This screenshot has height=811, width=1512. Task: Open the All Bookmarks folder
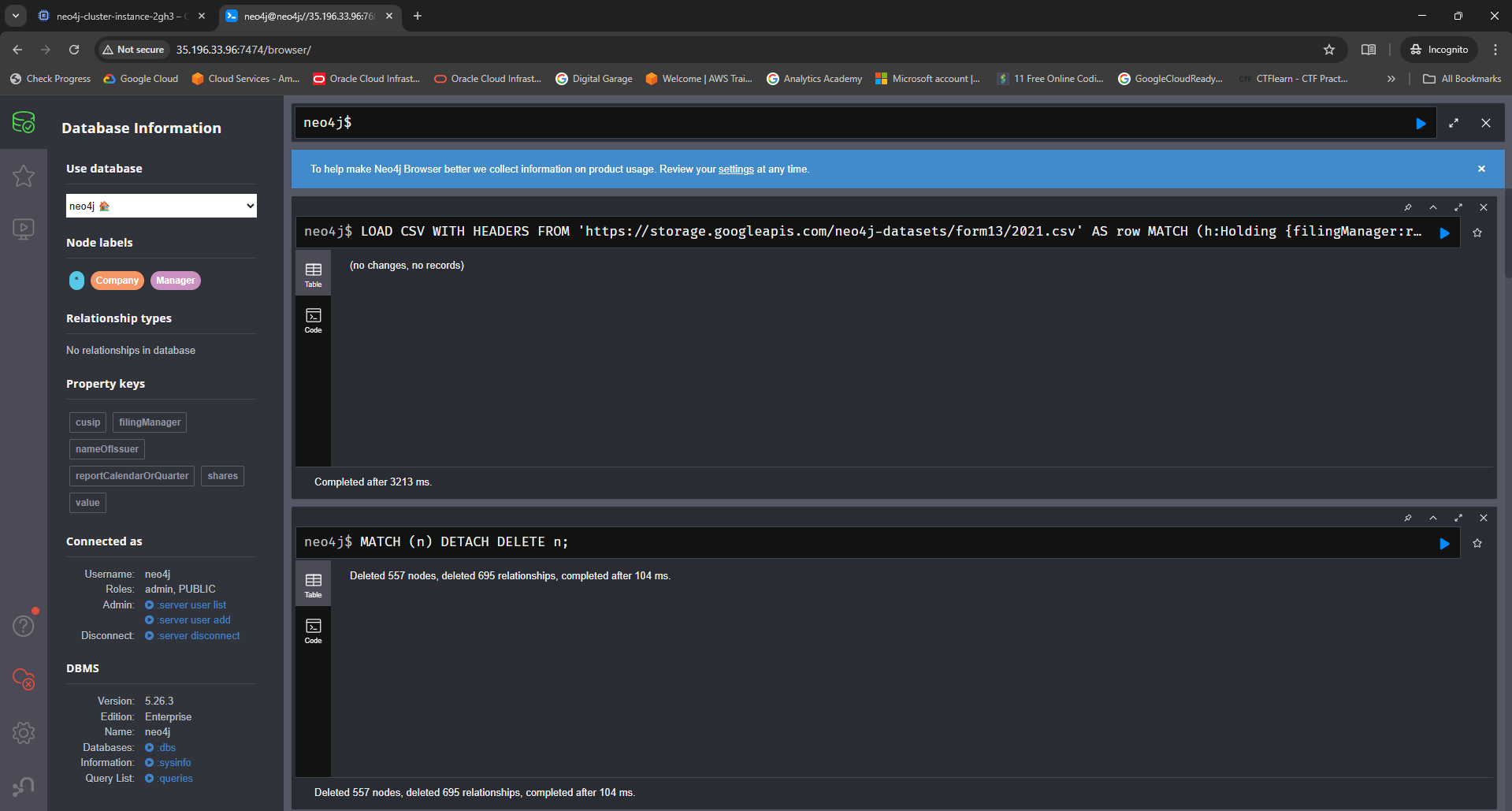1462,79
